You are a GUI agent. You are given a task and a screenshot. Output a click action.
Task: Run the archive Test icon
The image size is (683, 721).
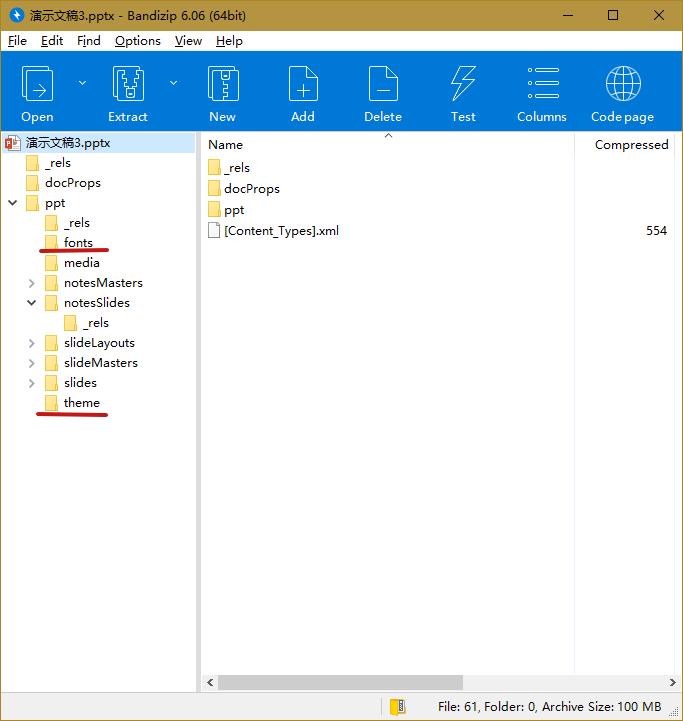click(463, 85)
